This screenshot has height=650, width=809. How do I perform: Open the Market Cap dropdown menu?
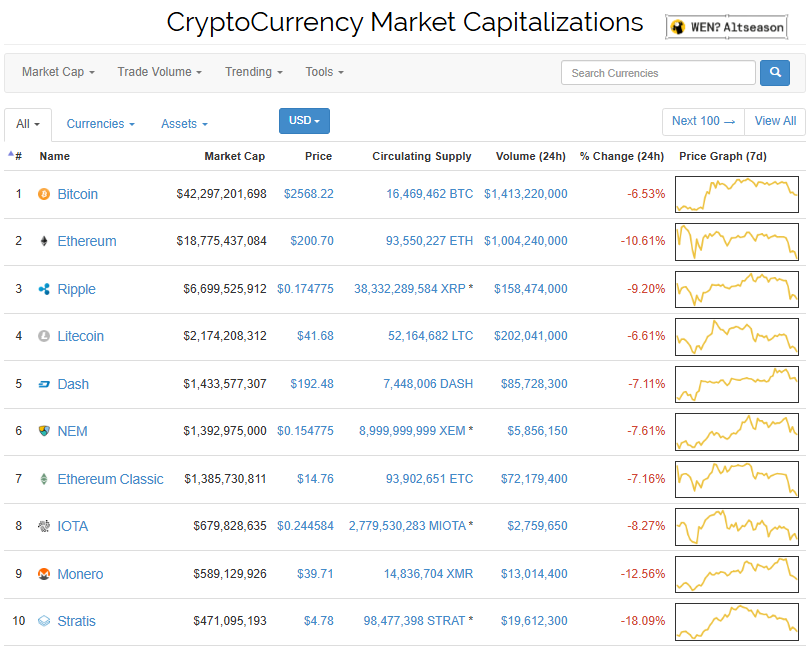pos(58,72)
